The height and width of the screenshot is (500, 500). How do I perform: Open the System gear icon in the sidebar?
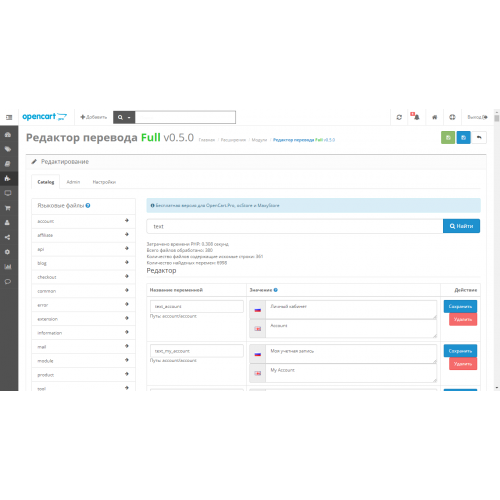8,252
